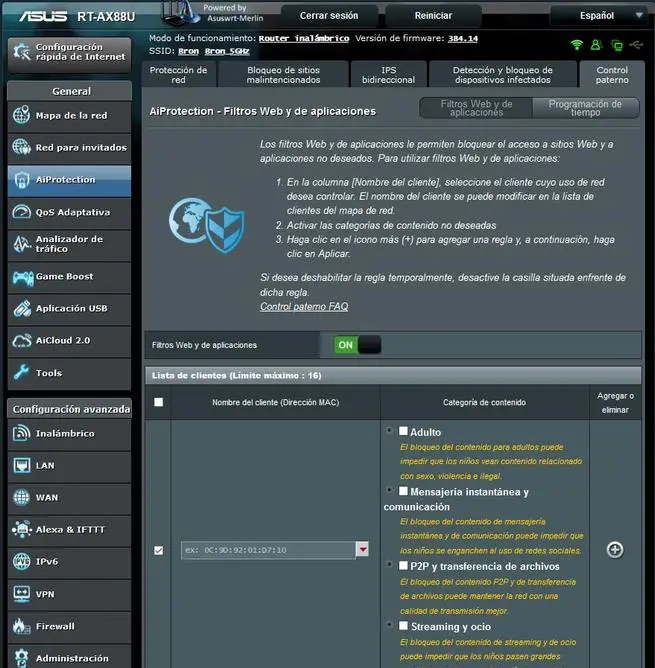Click the Analizador de tráfico icon
This screenshot has width=655, height=668.
[21, 244]
